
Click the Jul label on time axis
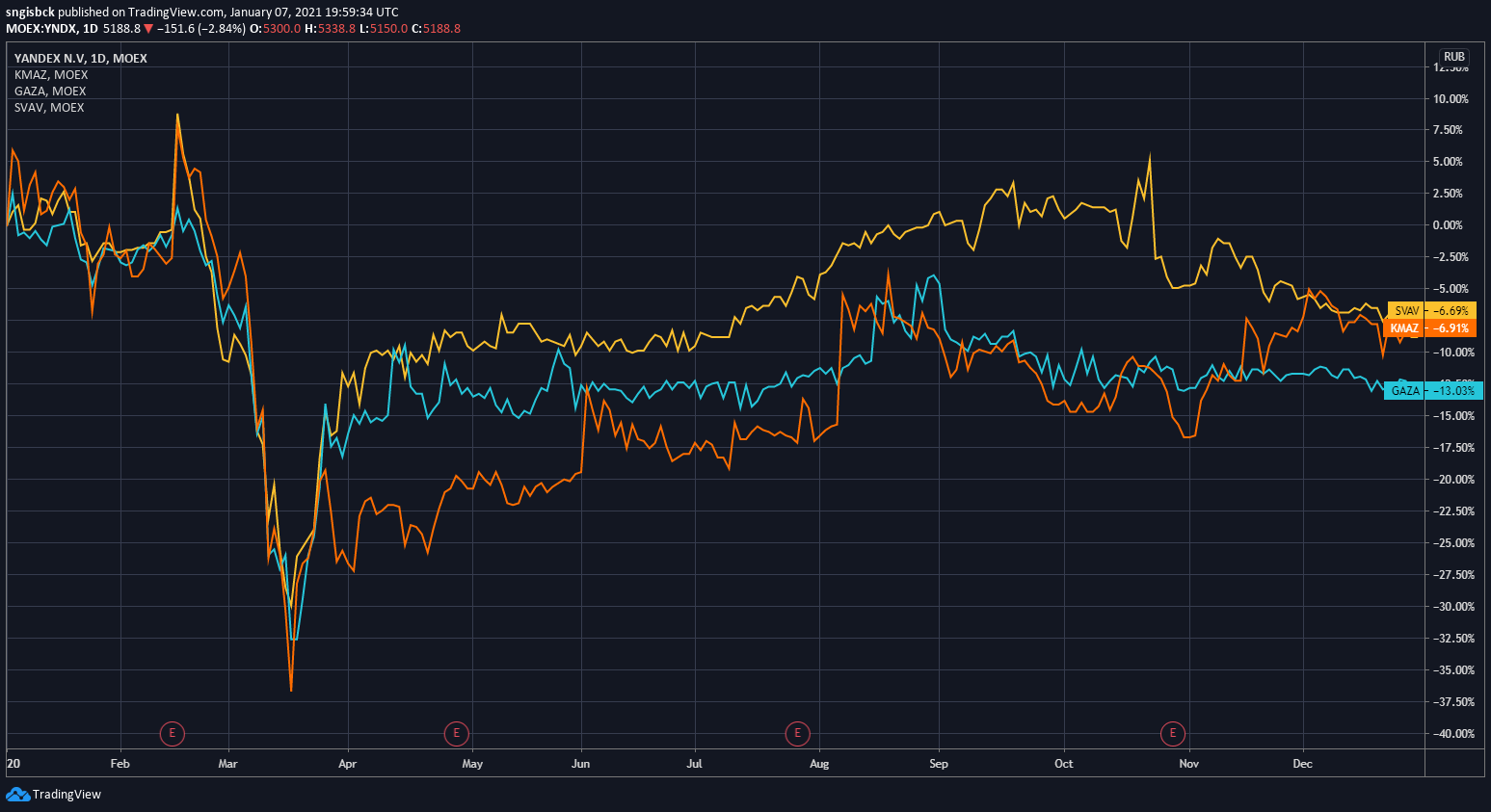click(694, 764)
